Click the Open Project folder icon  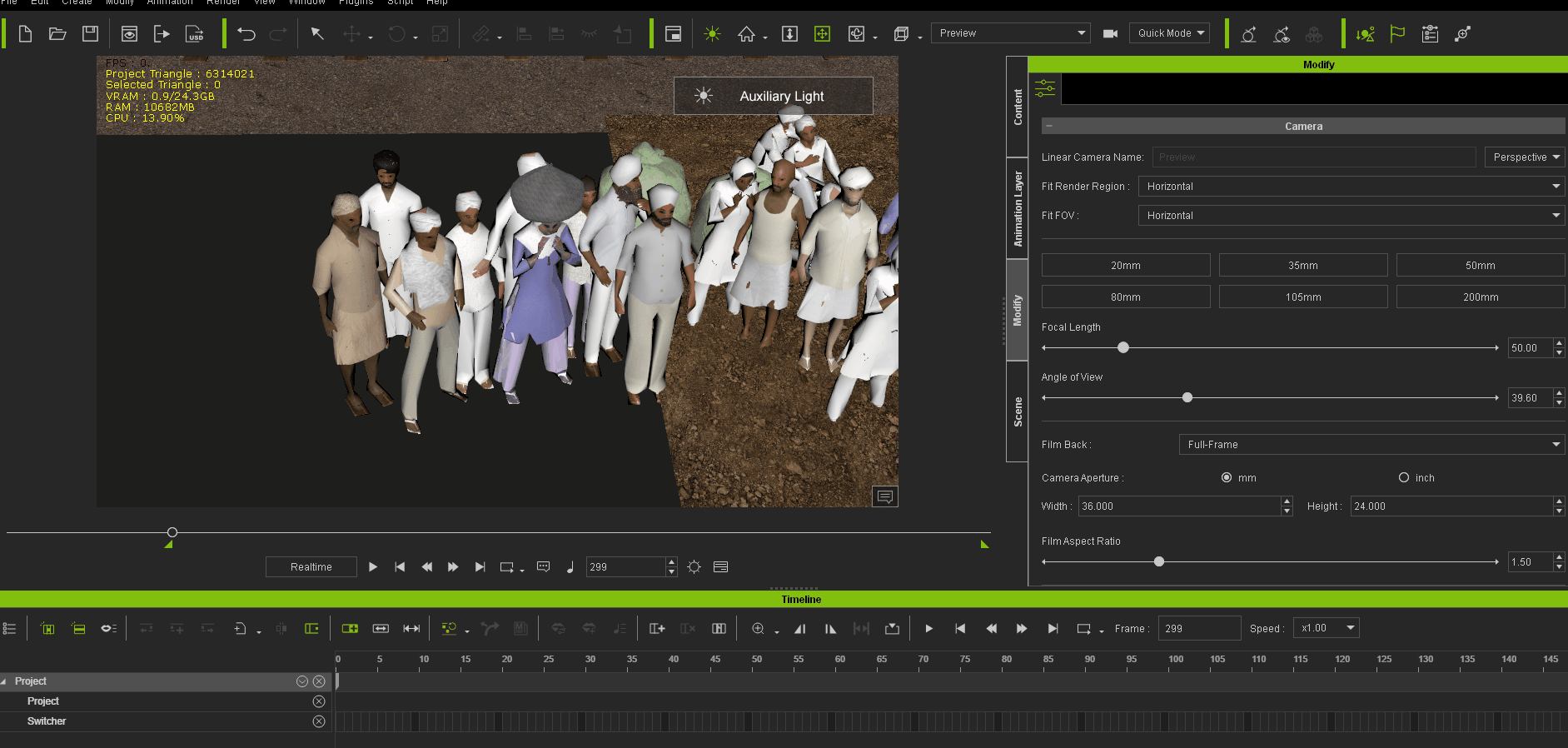point(57,34)
